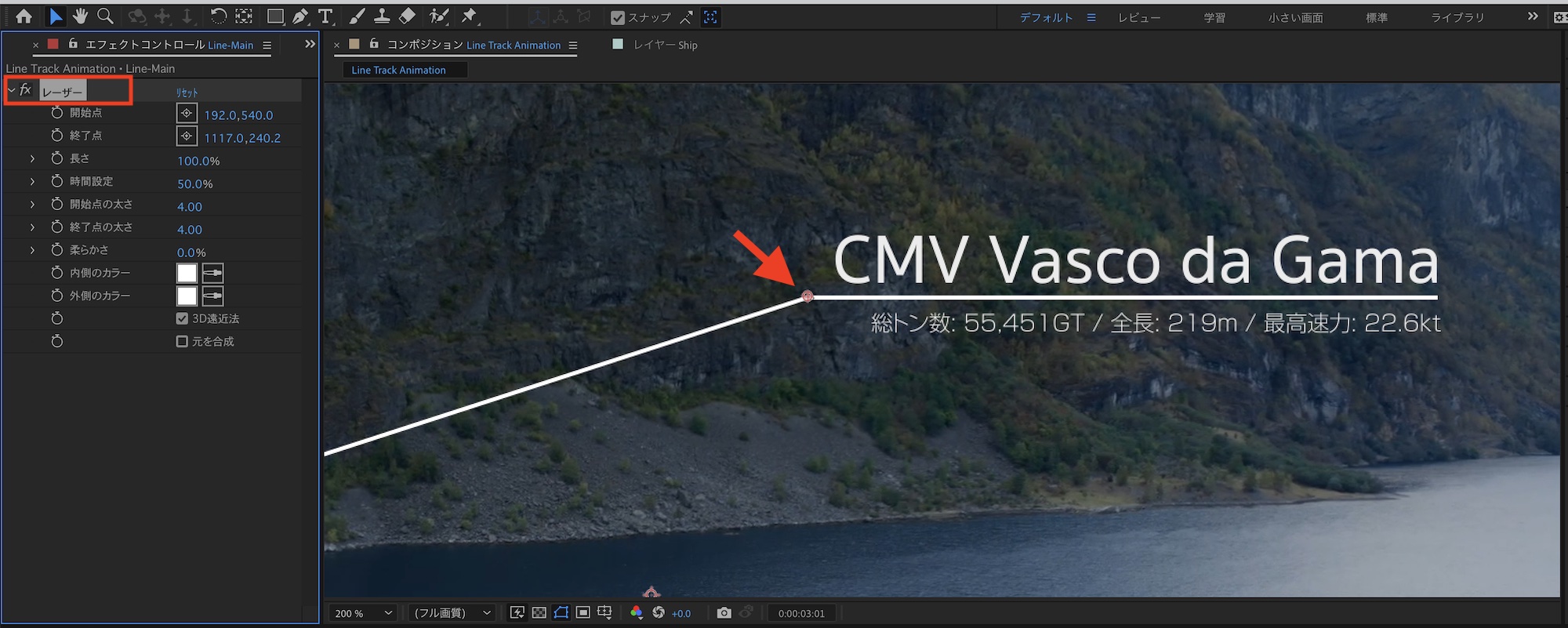Toggle the region of interest button

[x=583, y=613]
